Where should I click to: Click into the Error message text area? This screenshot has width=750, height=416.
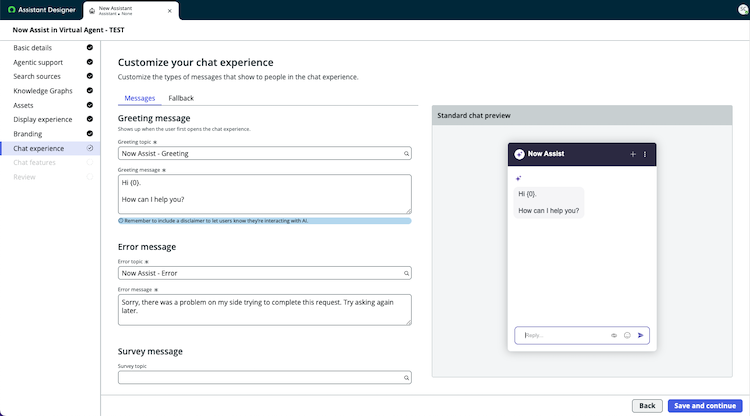[x=265, y=310]
